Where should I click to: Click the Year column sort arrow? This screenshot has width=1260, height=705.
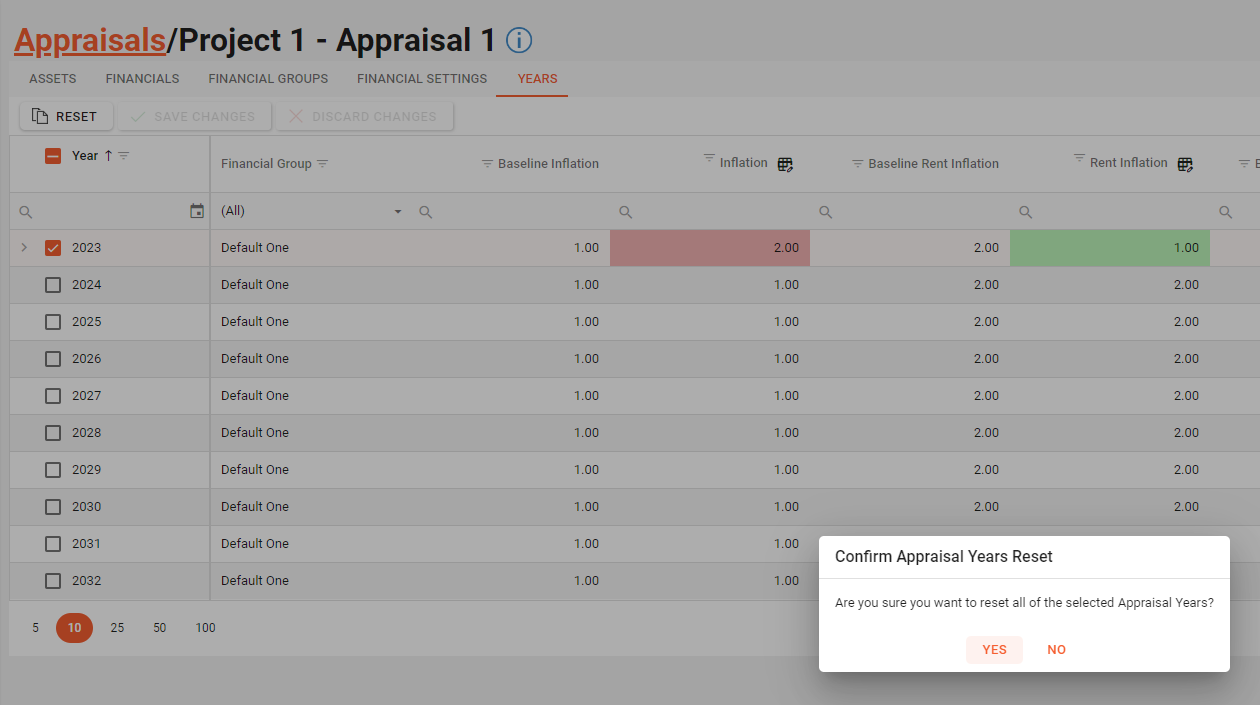[108, 156]
